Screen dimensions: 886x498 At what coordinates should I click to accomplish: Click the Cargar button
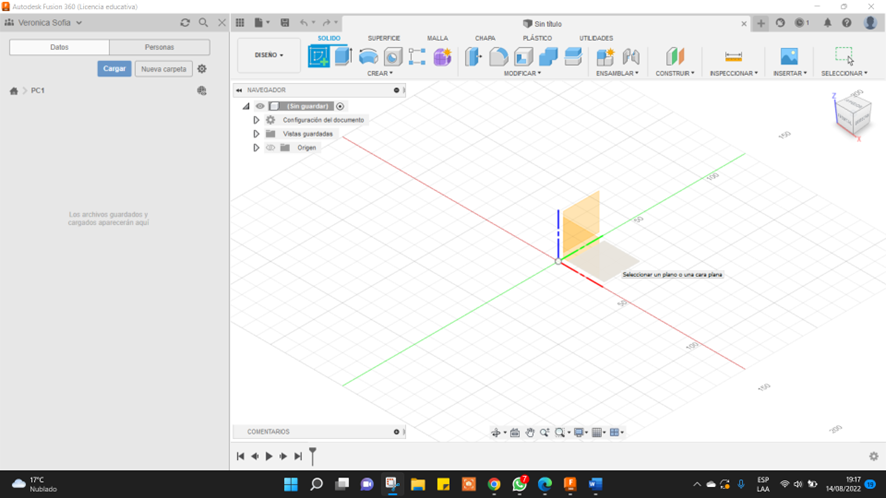click(x=114, y=69)
